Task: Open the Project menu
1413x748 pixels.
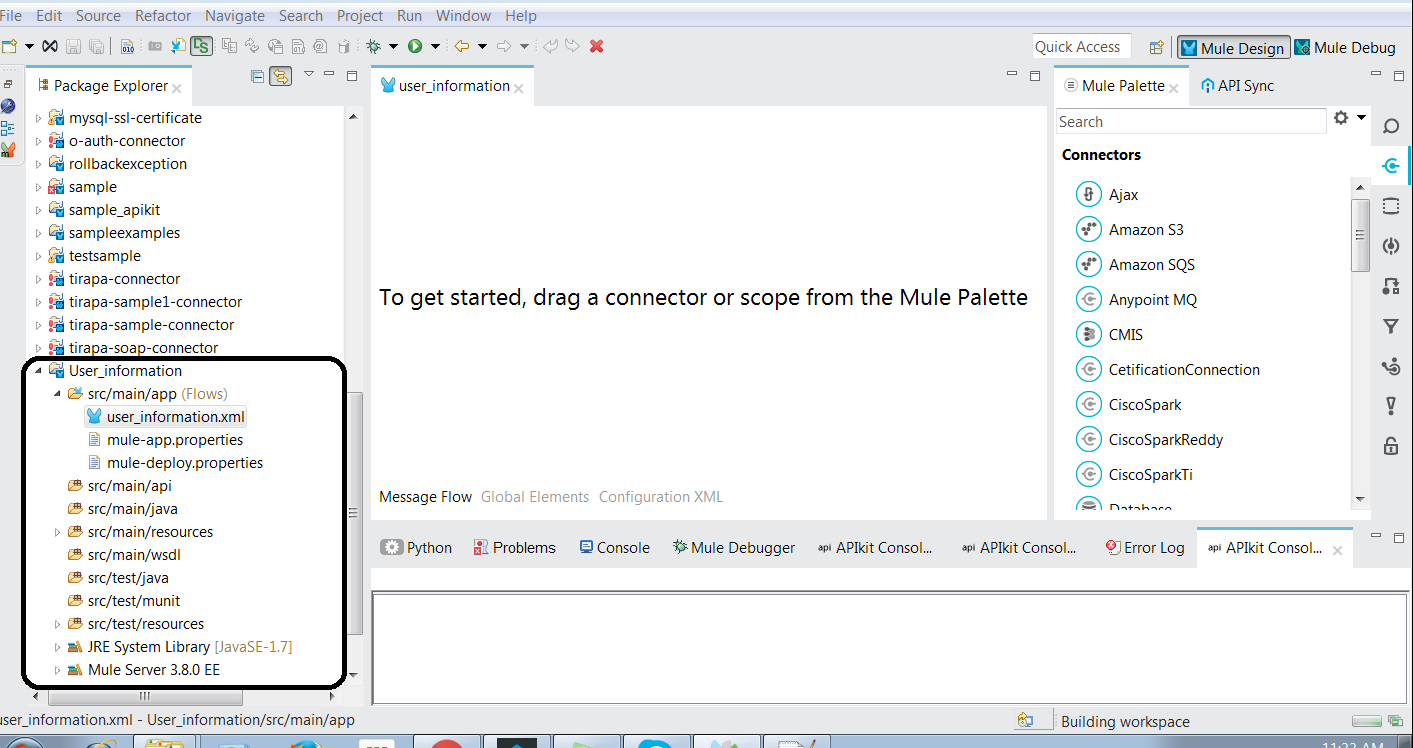Action: pos(360,16)
